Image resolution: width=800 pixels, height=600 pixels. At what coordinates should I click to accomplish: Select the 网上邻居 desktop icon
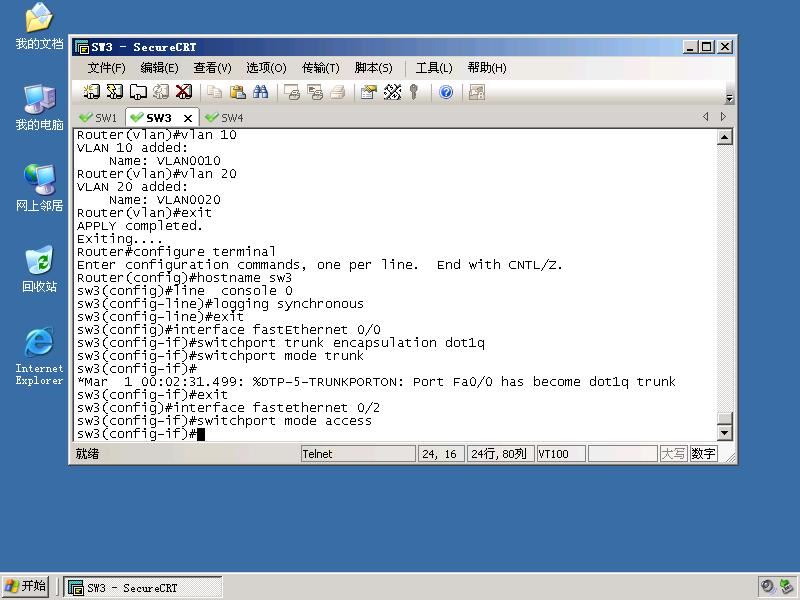[39, 188]
